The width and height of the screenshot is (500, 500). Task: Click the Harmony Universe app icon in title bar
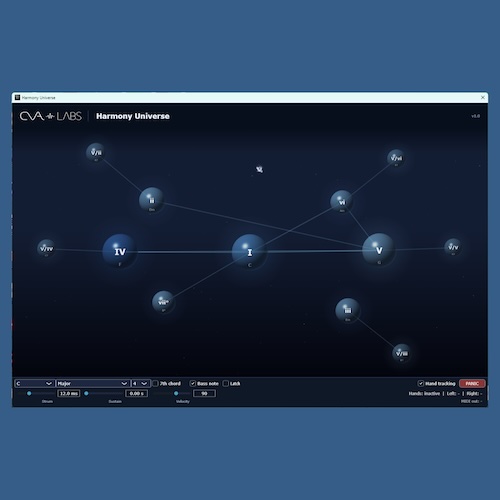tap(17, 97)
